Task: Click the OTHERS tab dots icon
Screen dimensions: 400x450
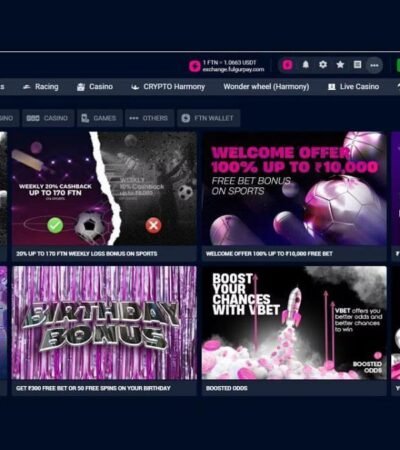Action: [134, 118]
